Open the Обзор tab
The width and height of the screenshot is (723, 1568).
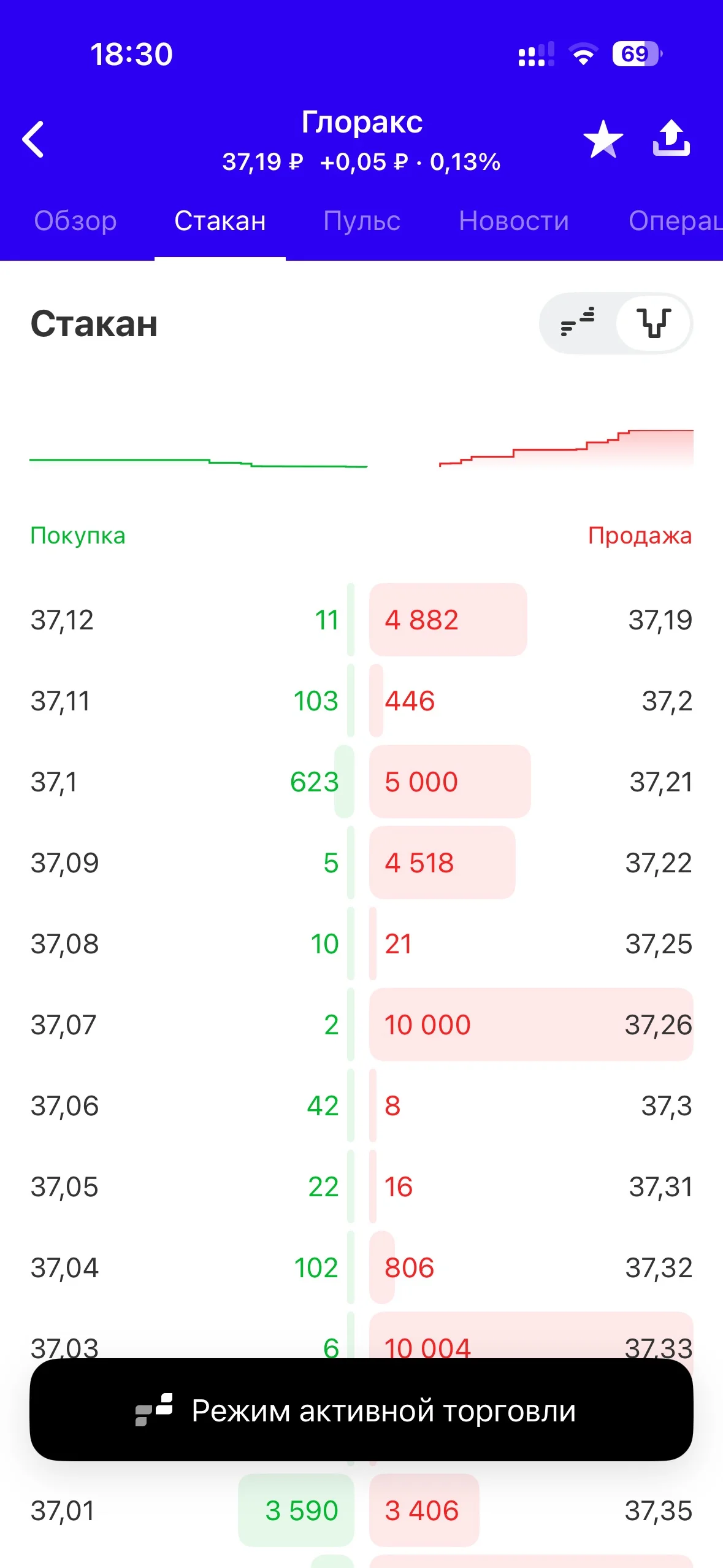pyautogui.click(x=75, y=221)
